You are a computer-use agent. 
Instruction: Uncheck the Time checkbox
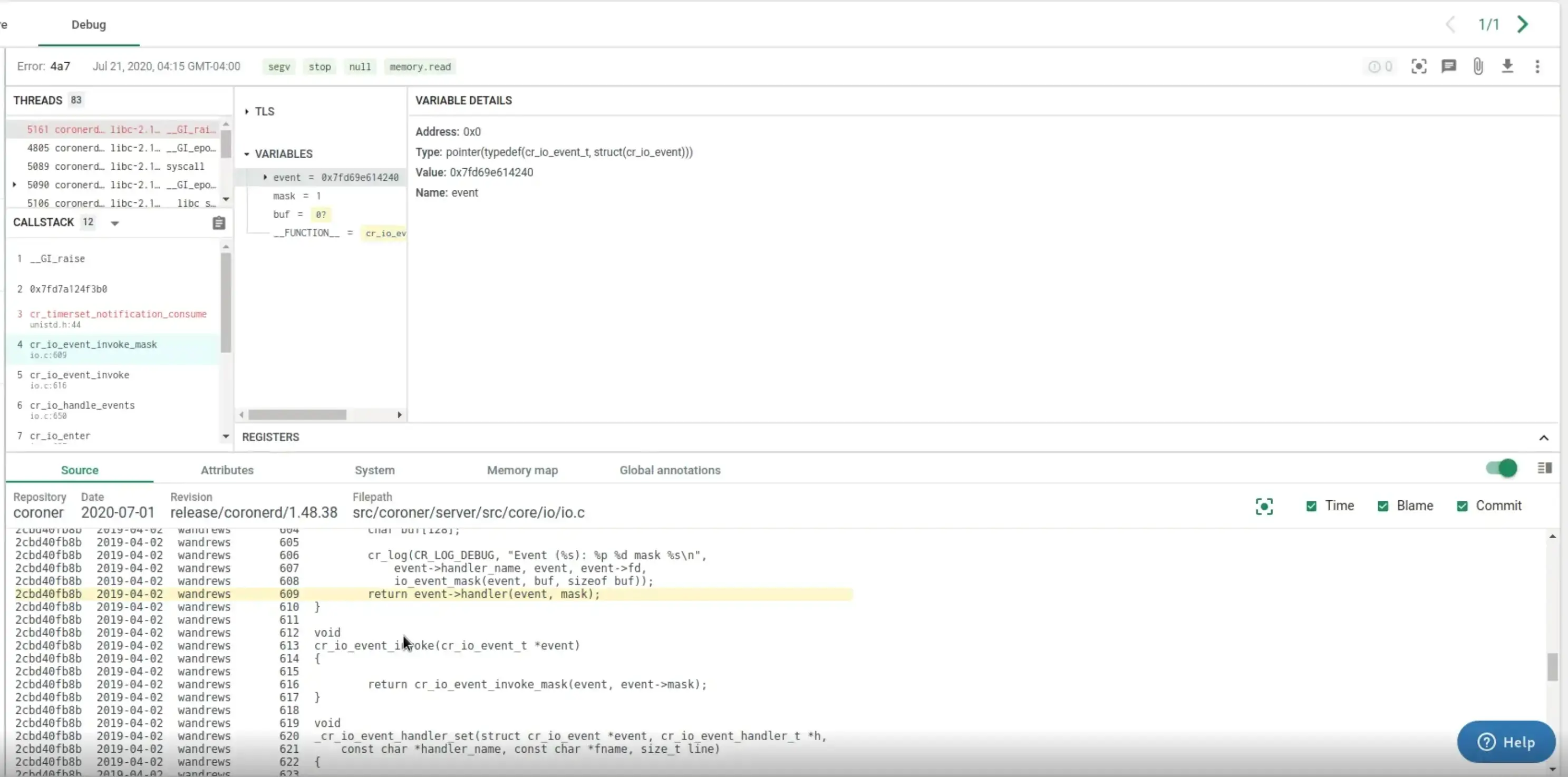pos(1311,506)
